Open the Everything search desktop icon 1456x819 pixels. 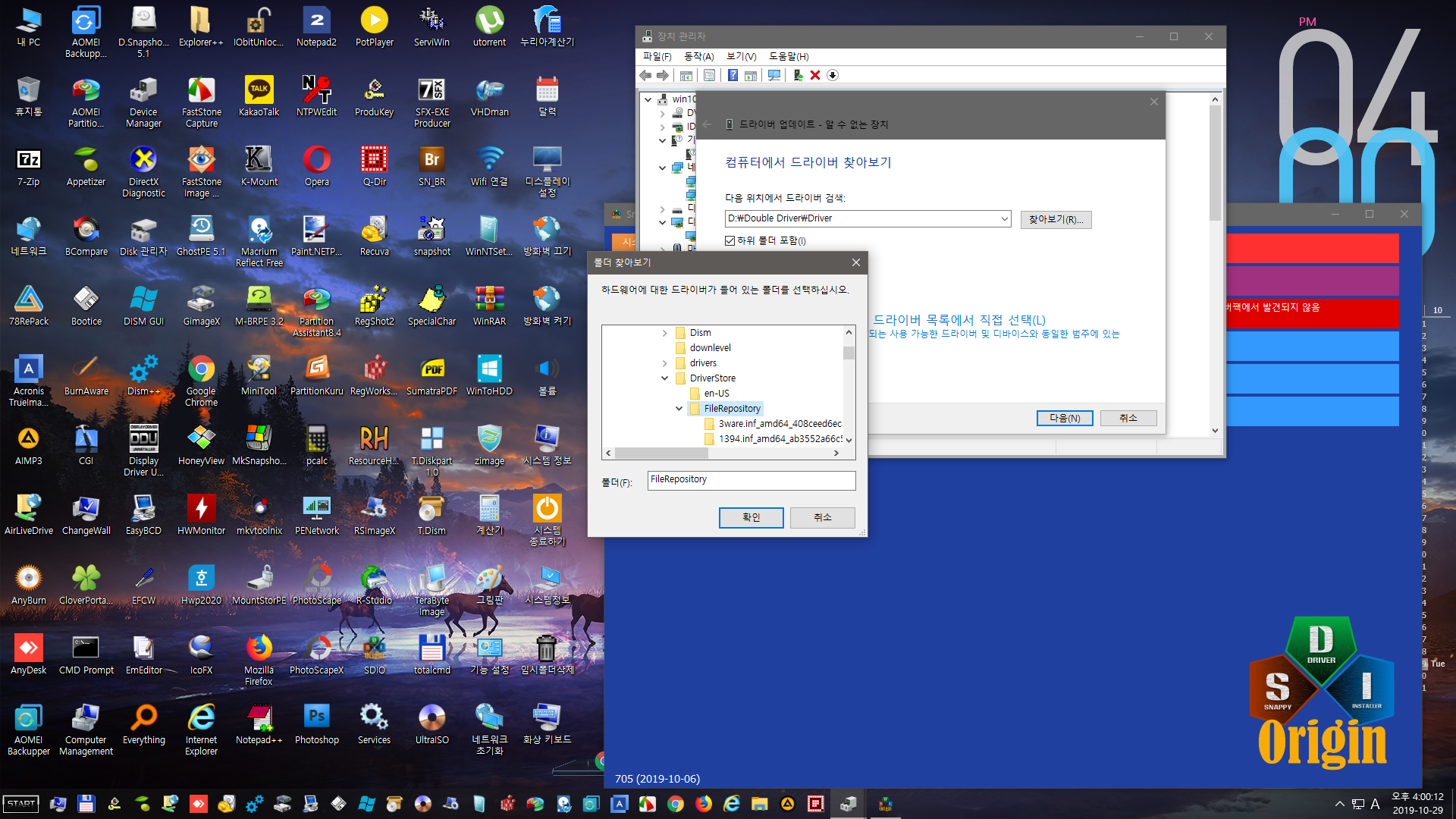click(143, 725)
